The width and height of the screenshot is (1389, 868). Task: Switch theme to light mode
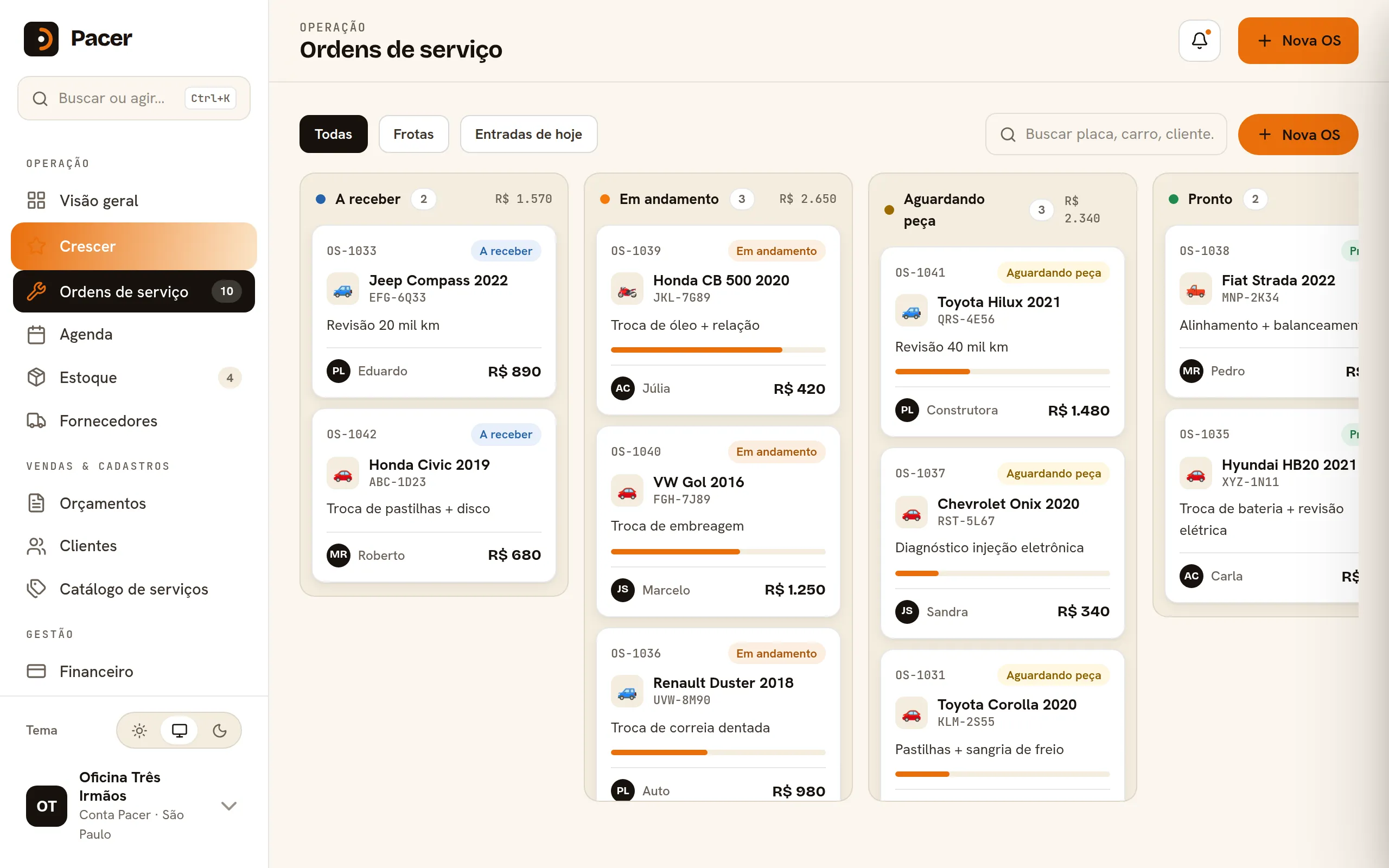[139, 730]
